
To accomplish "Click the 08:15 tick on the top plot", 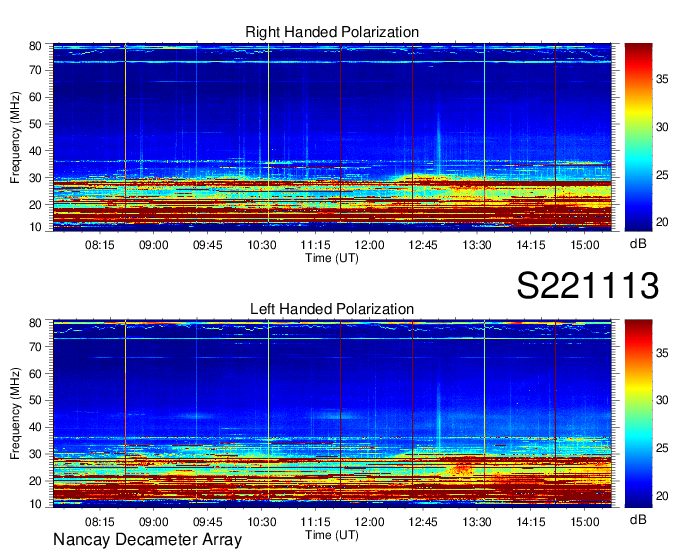I will click(100, 245).
